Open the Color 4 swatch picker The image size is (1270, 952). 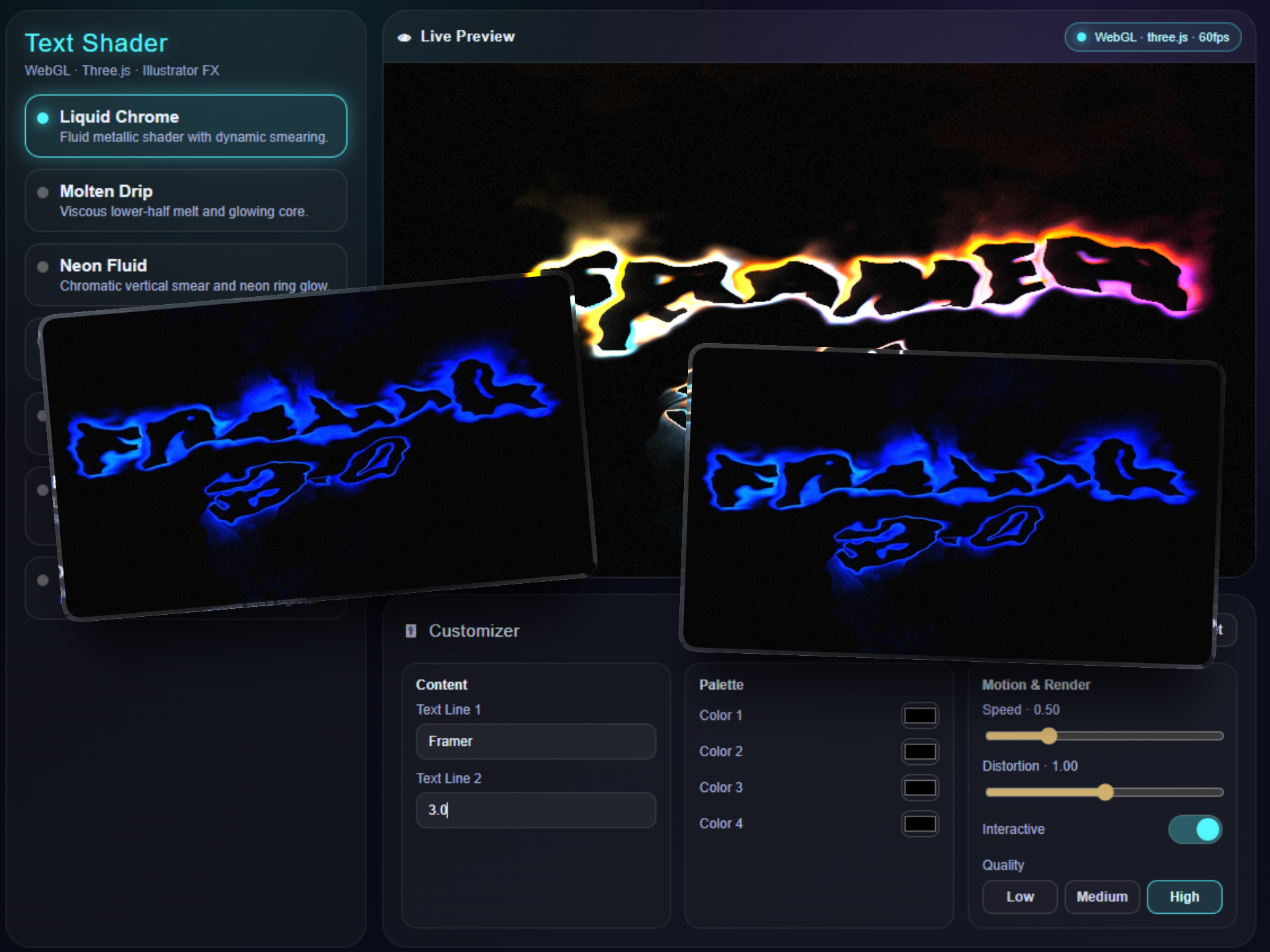pyautogui.click(x=919, y=824)
